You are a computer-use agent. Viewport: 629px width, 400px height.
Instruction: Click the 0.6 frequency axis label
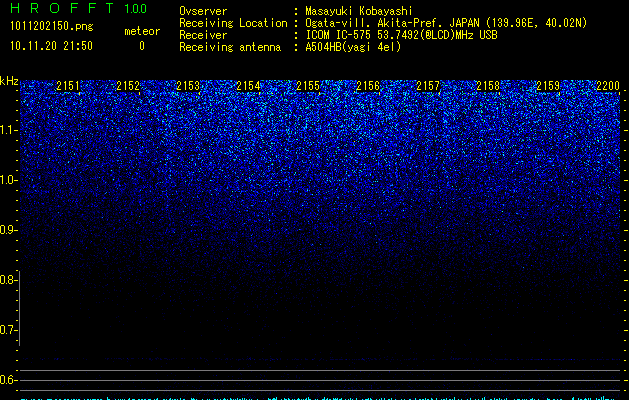click(x=8, y=380)
